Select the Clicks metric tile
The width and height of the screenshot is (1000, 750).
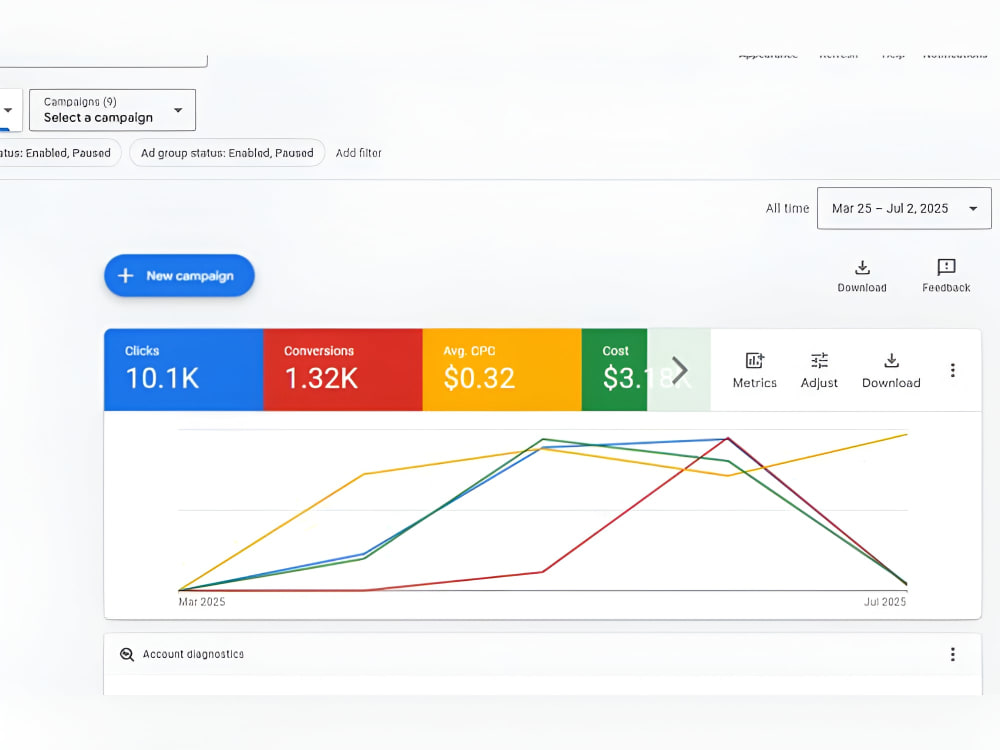click(x=184, y=370)
